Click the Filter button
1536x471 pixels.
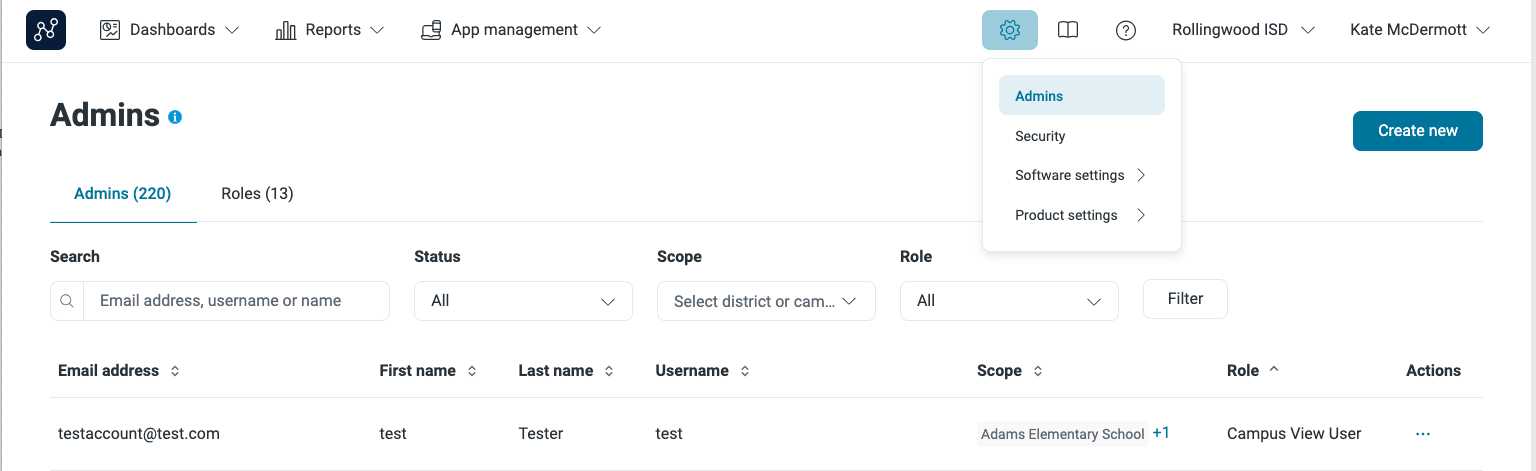click(1185, 299)
